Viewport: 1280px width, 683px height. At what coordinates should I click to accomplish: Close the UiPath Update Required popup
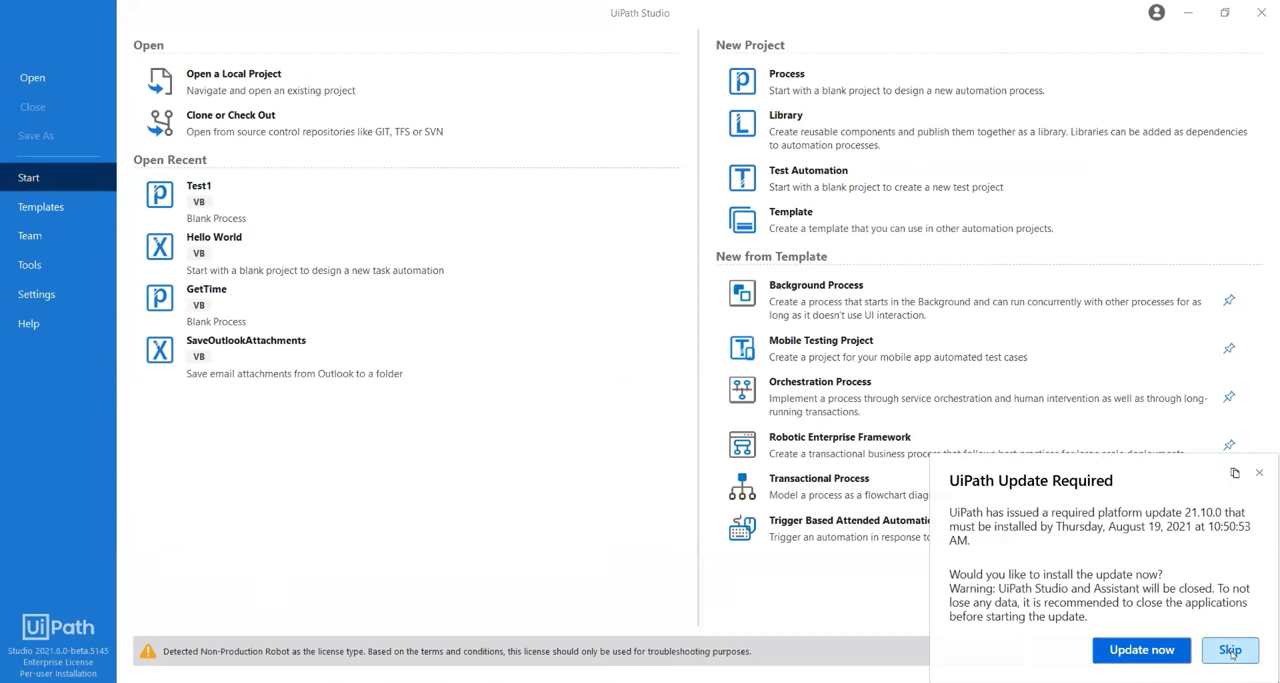click(x=1259, y=473)
